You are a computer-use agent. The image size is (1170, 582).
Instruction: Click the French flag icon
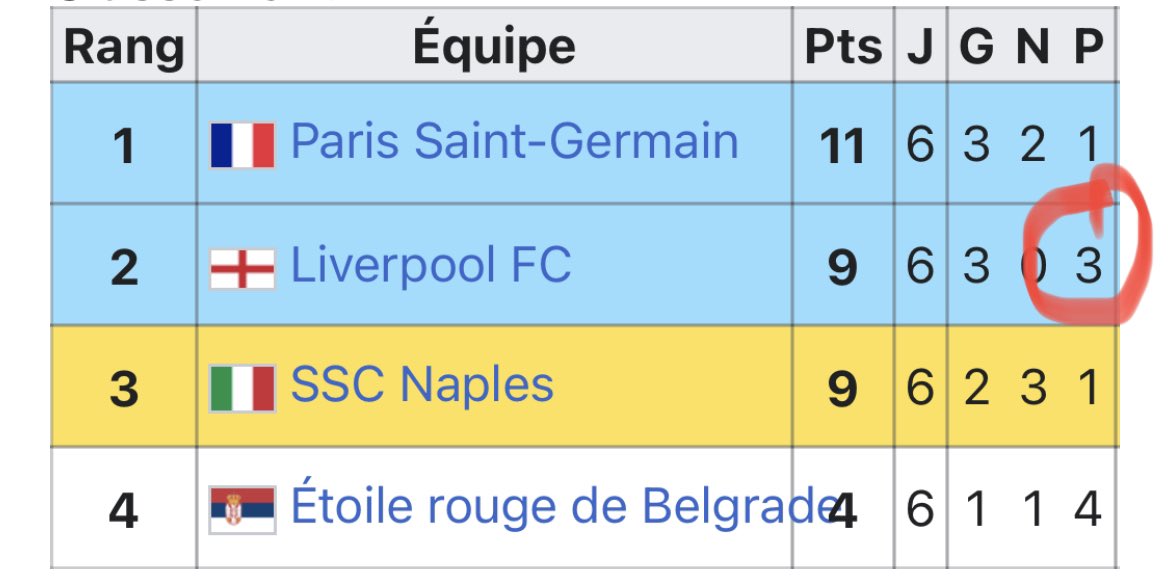point(243,145)
